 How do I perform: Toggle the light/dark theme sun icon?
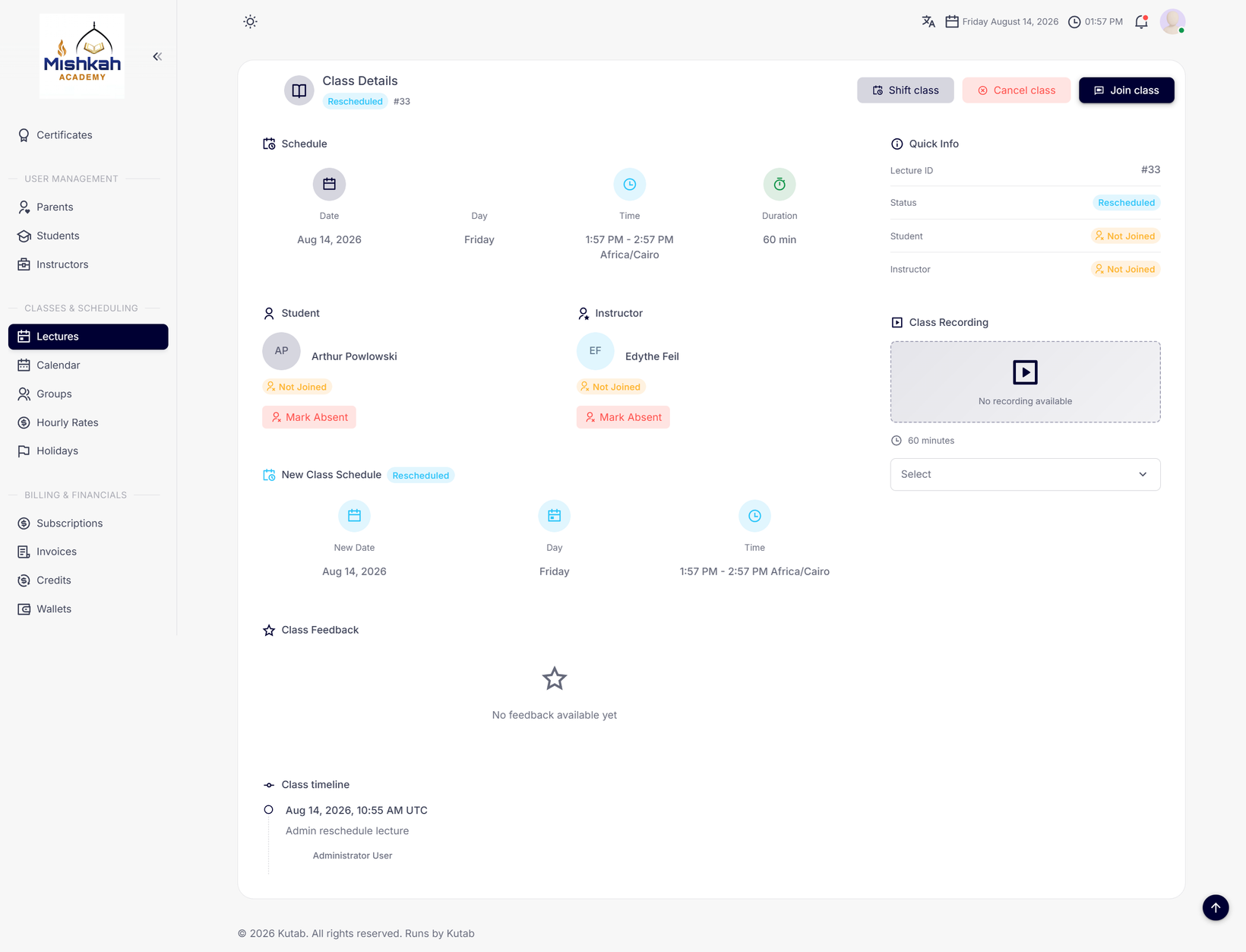tap(250, 22)
